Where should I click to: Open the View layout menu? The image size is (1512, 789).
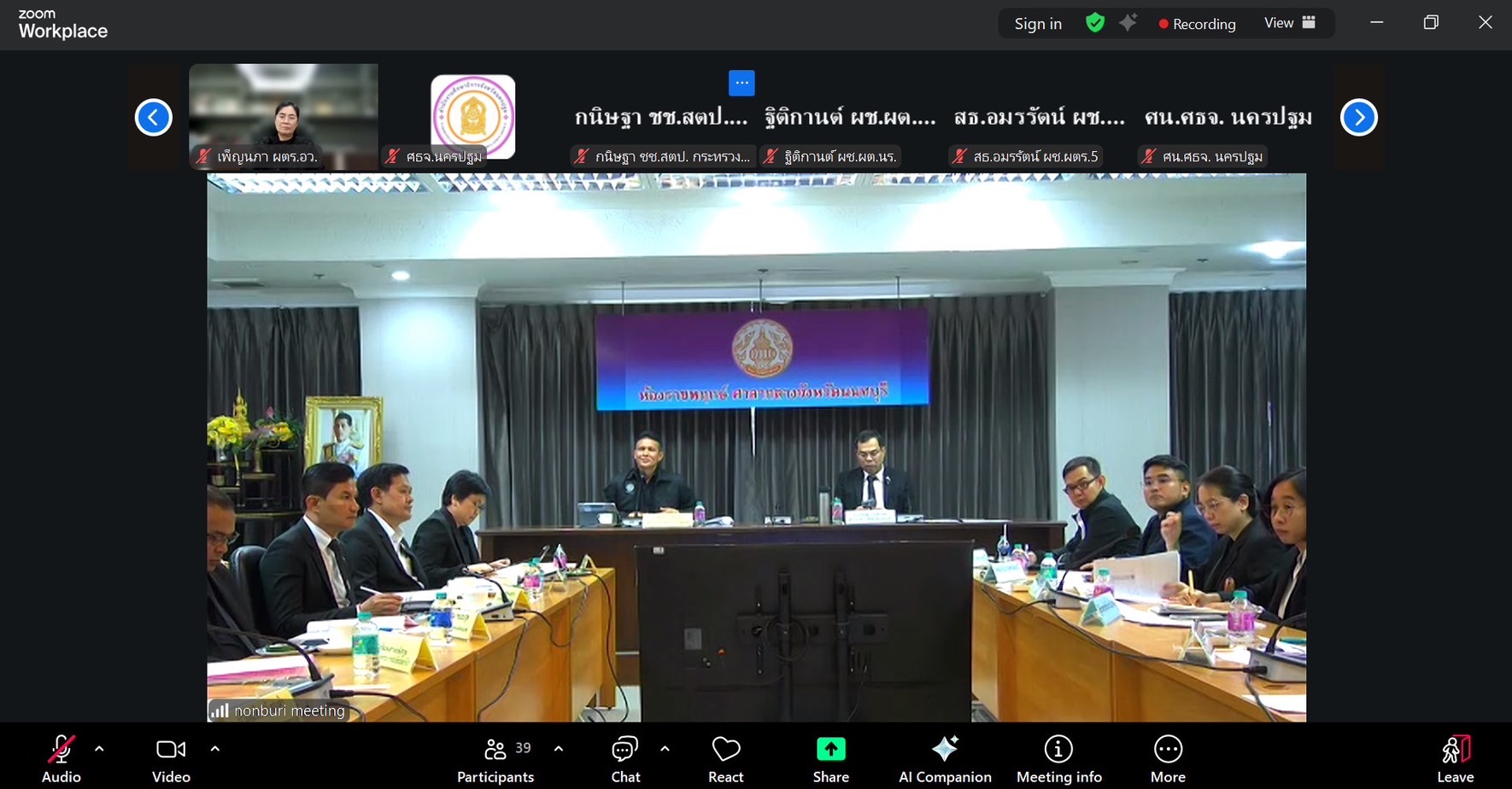(x=1289, y=23)
